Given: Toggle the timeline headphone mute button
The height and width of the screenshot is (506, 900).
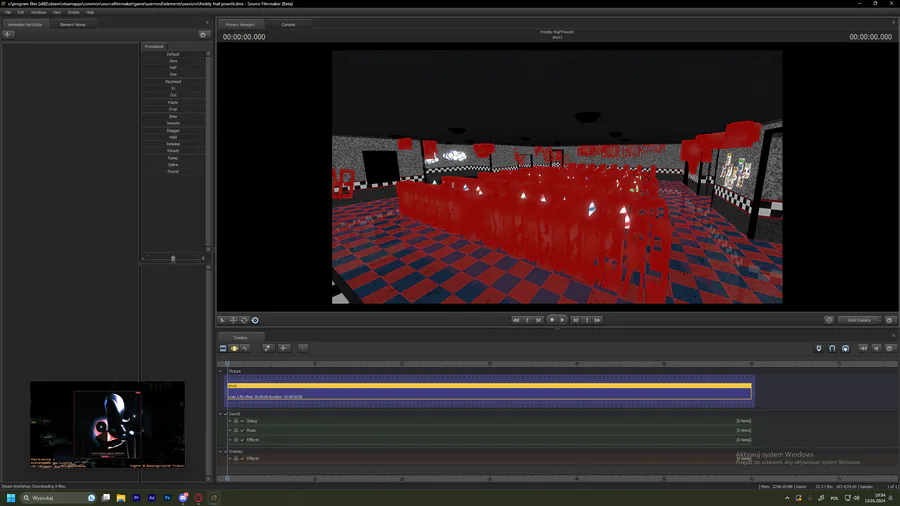Looking at the screenshot, I should pos(845,348).
